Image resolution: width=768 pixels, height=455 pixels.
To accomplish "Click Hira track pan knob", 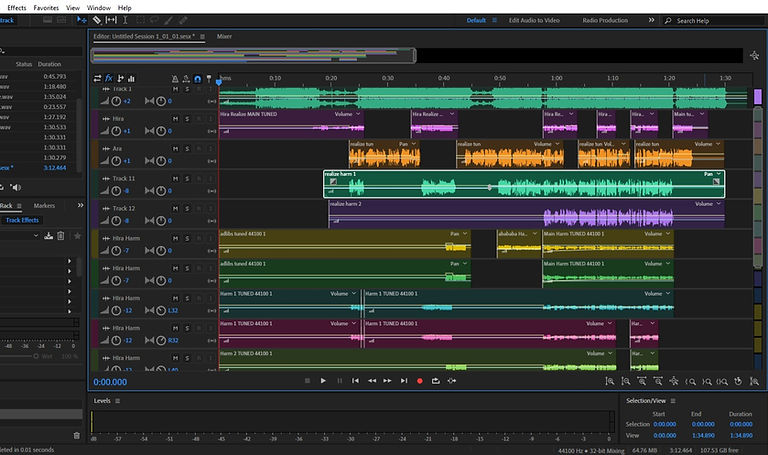I will [x=161, y=131].
